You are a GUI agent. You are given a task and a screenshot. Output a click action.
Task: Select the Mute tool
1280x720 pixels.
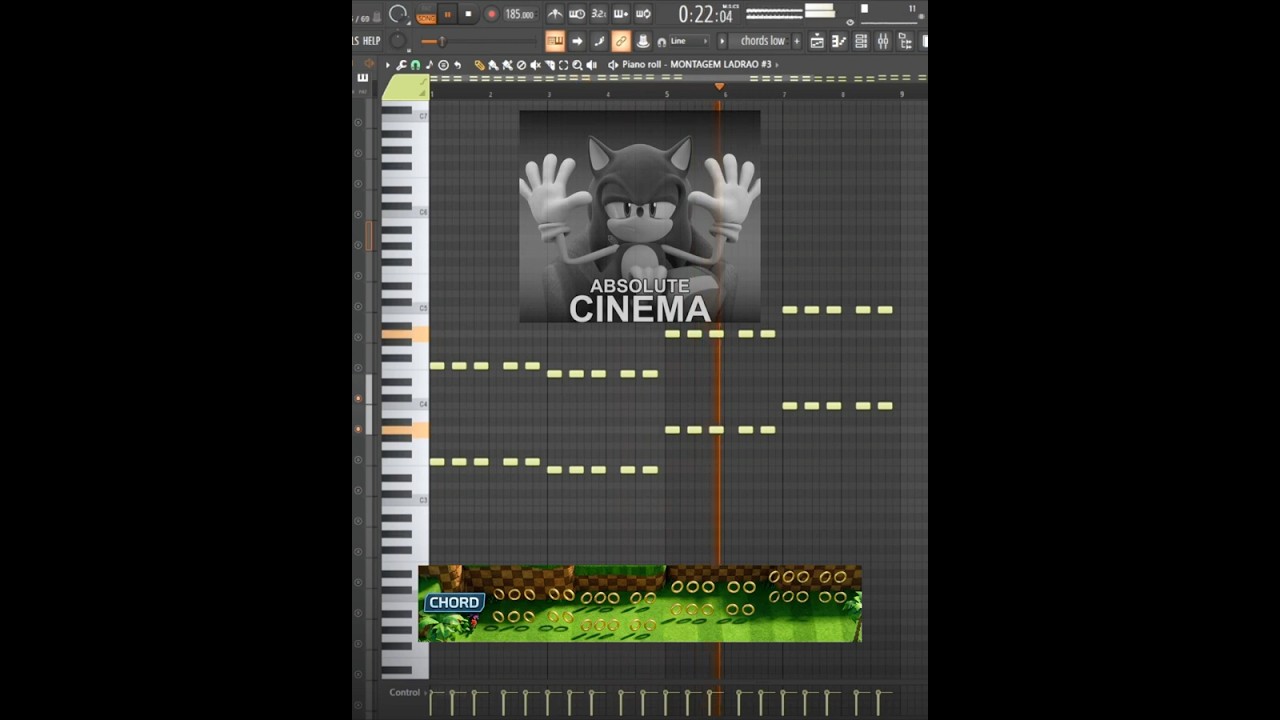pos(535,65)
